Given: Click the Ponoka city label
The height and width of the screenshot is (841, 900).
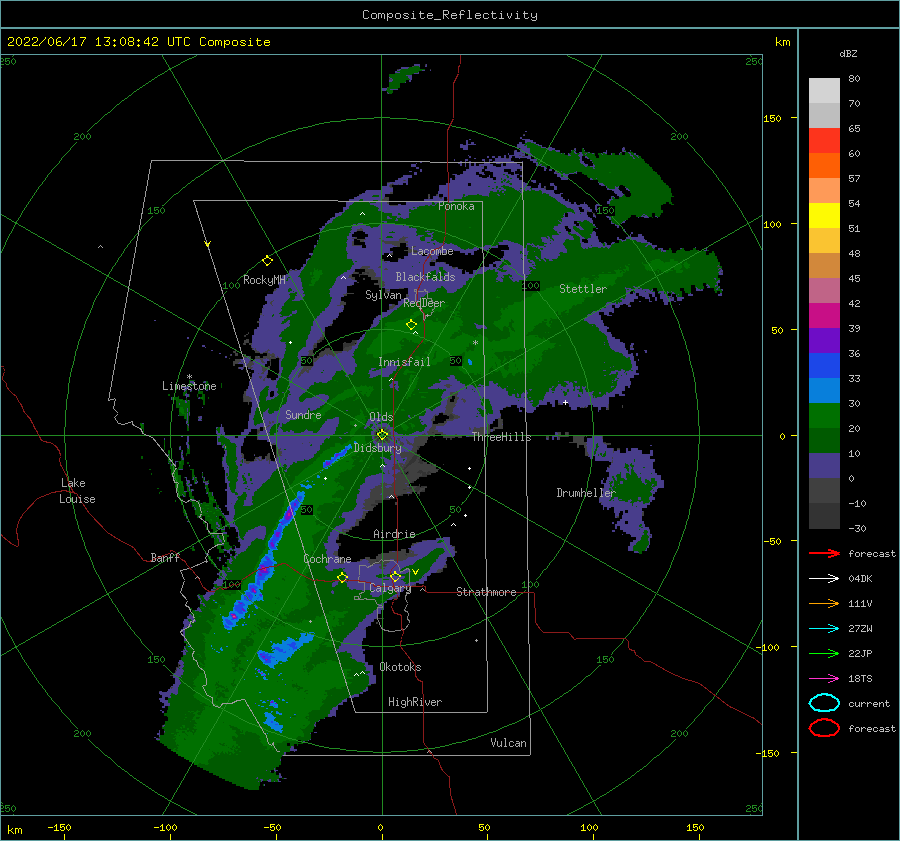Looking at the screenshot, I should coord(456,206).
